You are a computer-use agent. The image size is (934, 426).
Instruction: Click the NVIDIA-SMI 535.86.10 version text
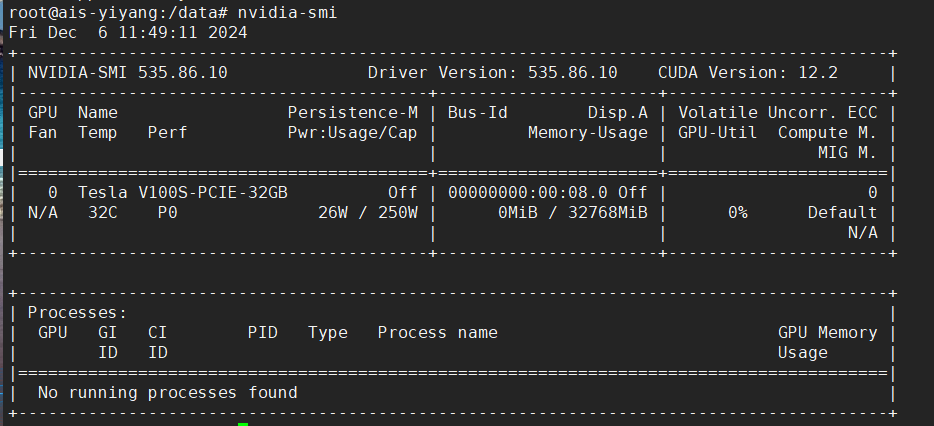pos(127,72)
